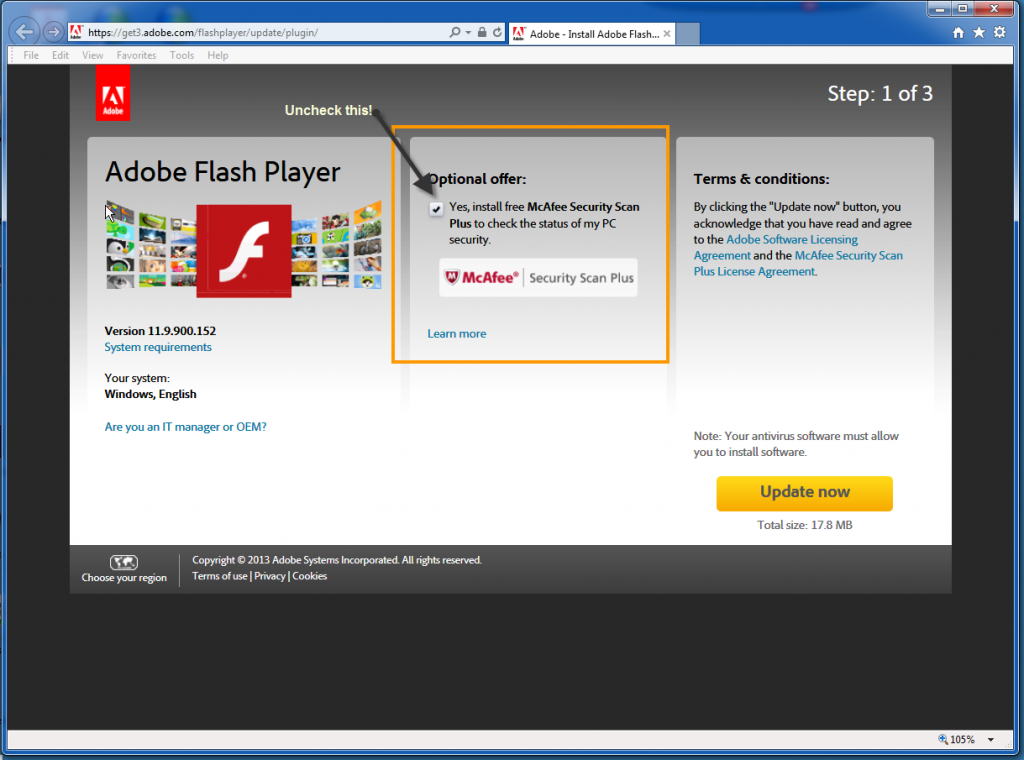Click the zoom magnifier icon in status bar

coord(943,739)
